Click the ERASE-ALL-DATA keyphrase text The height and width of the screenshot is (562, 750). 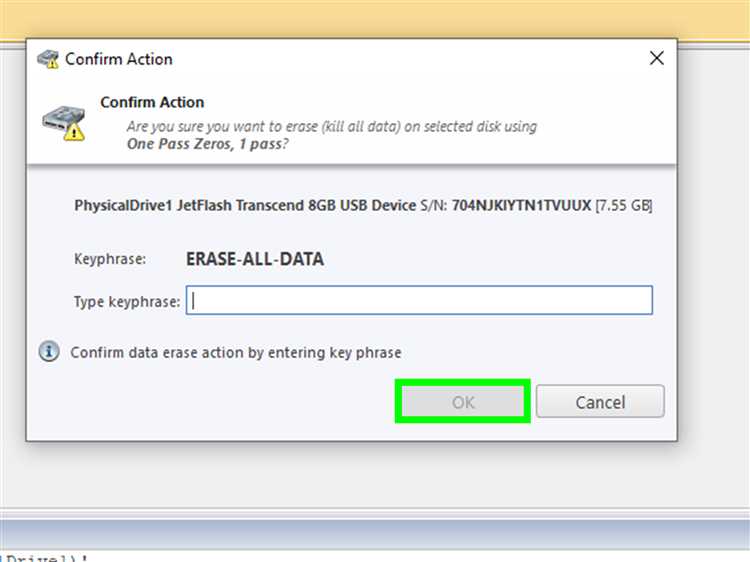click(x=255, y=259)
